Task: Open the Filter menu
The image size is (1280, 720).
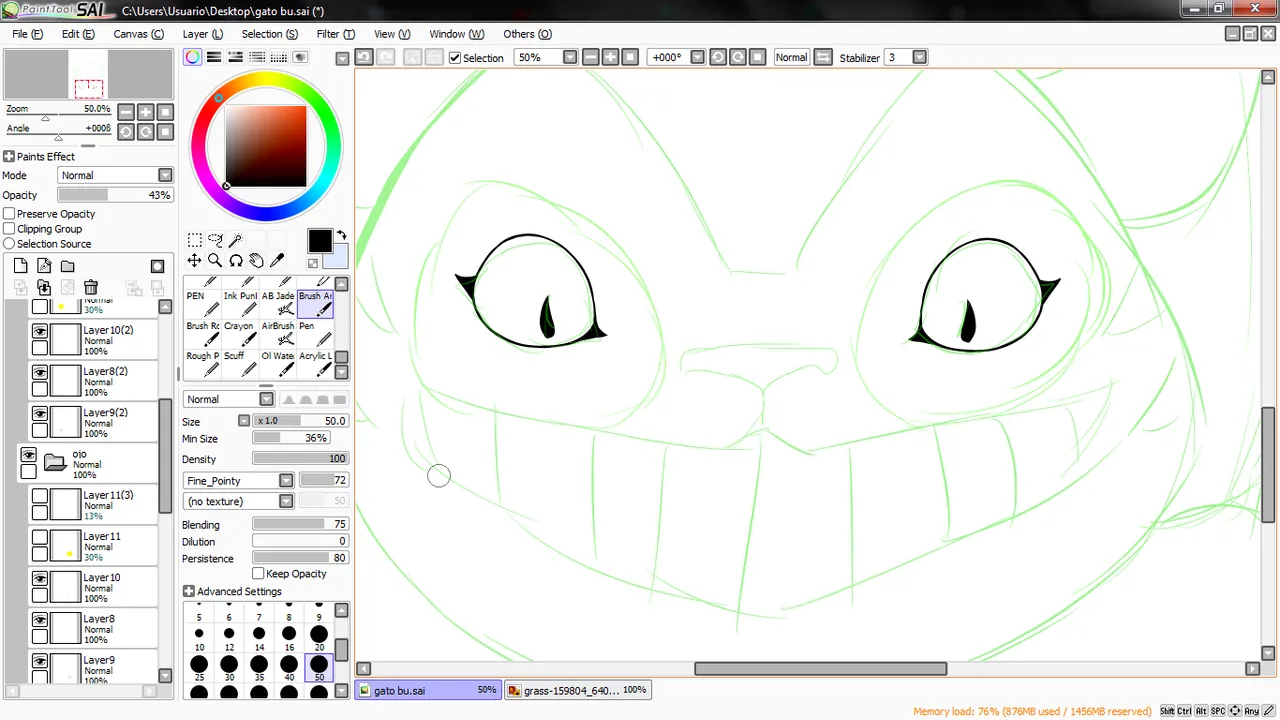Action: click(335, 34)
